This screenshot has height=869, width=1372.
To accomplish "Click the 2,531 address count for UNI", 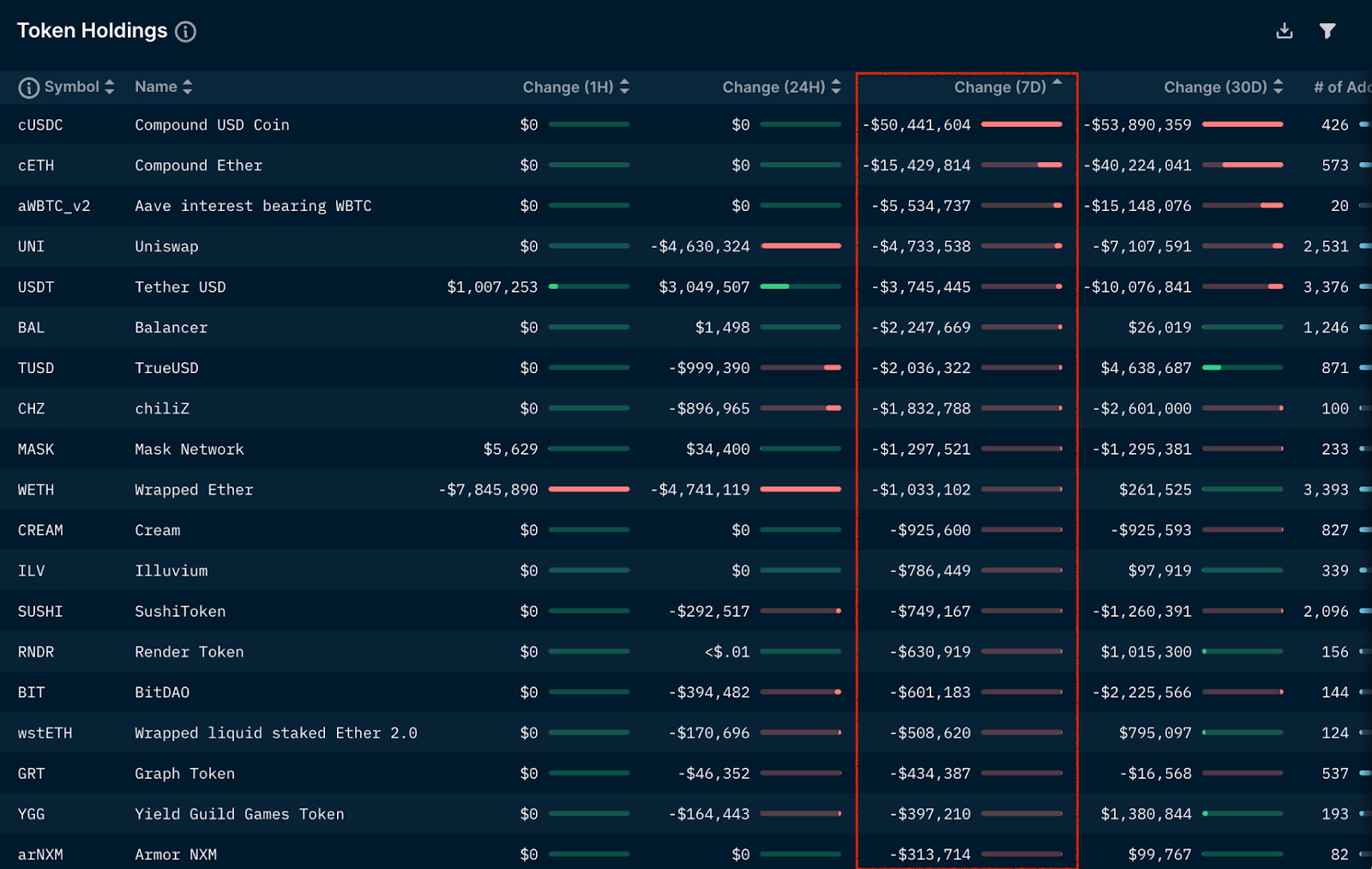I will [1326, 247].
